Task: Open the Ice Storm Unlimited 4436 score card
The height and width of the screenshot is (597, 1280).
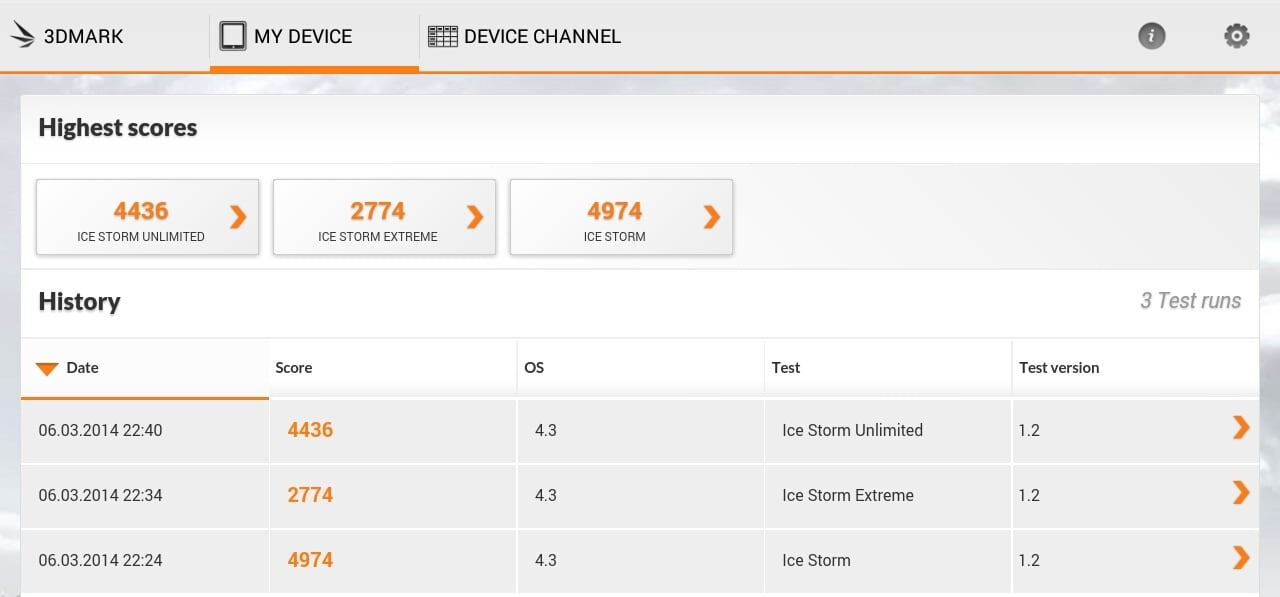Action: pos(147,217)
